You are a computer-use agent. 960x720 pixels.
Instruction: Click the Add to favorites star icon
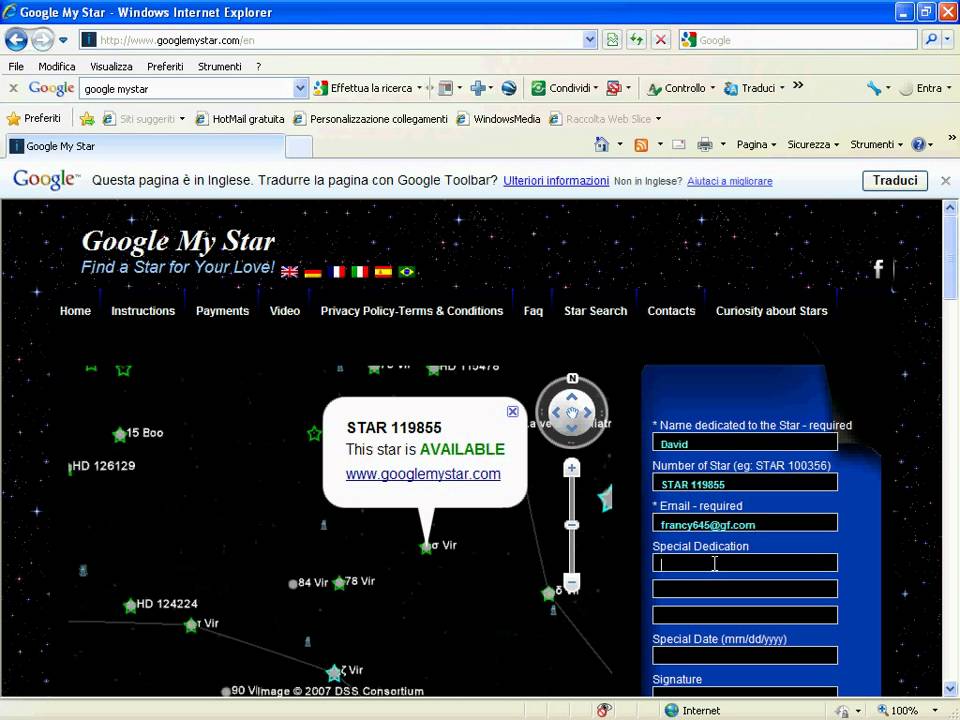[87, 119]
